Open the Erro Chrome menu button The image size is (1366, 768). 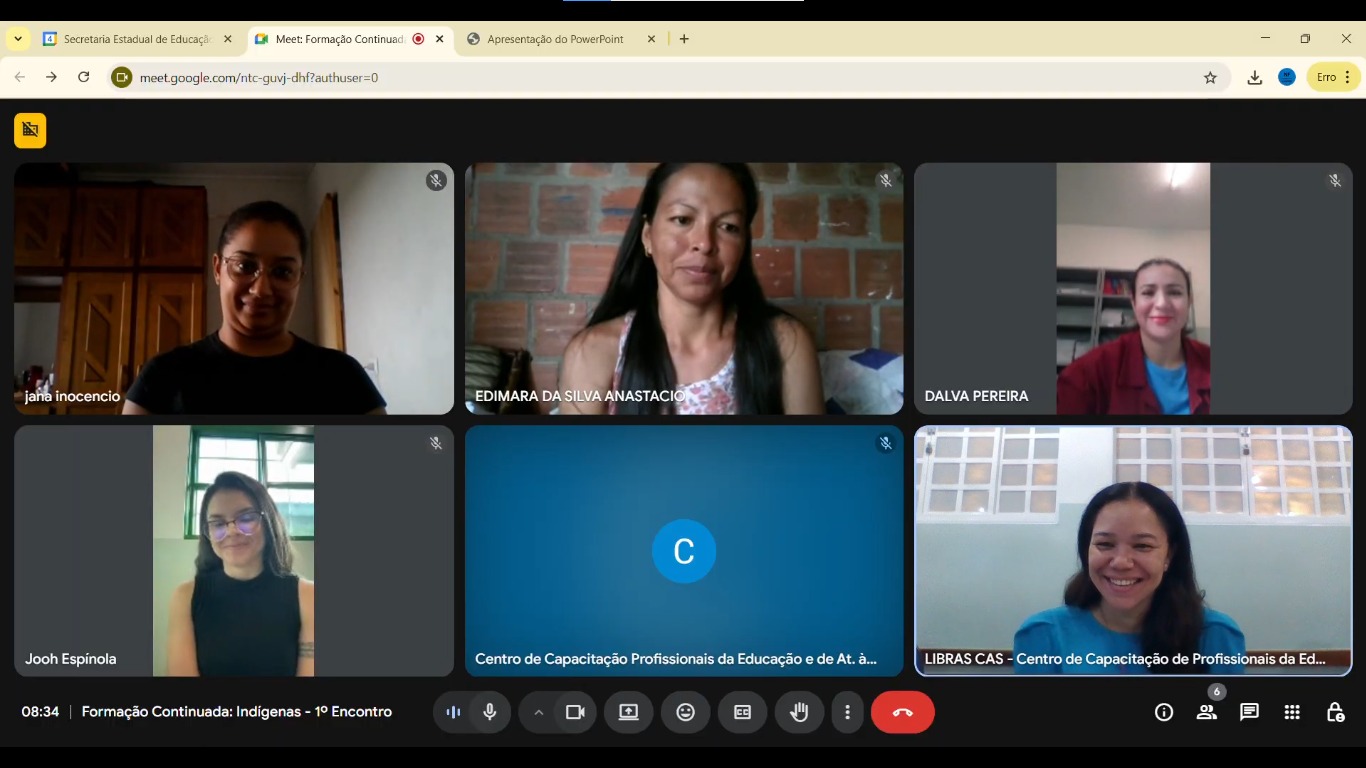(1334, 77)
